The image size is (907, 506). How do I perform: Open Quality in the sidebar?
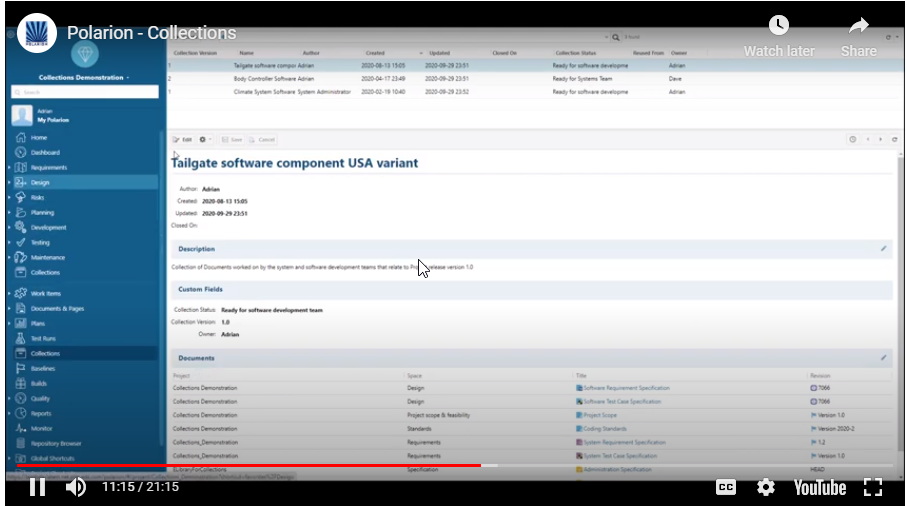point(40,399)
